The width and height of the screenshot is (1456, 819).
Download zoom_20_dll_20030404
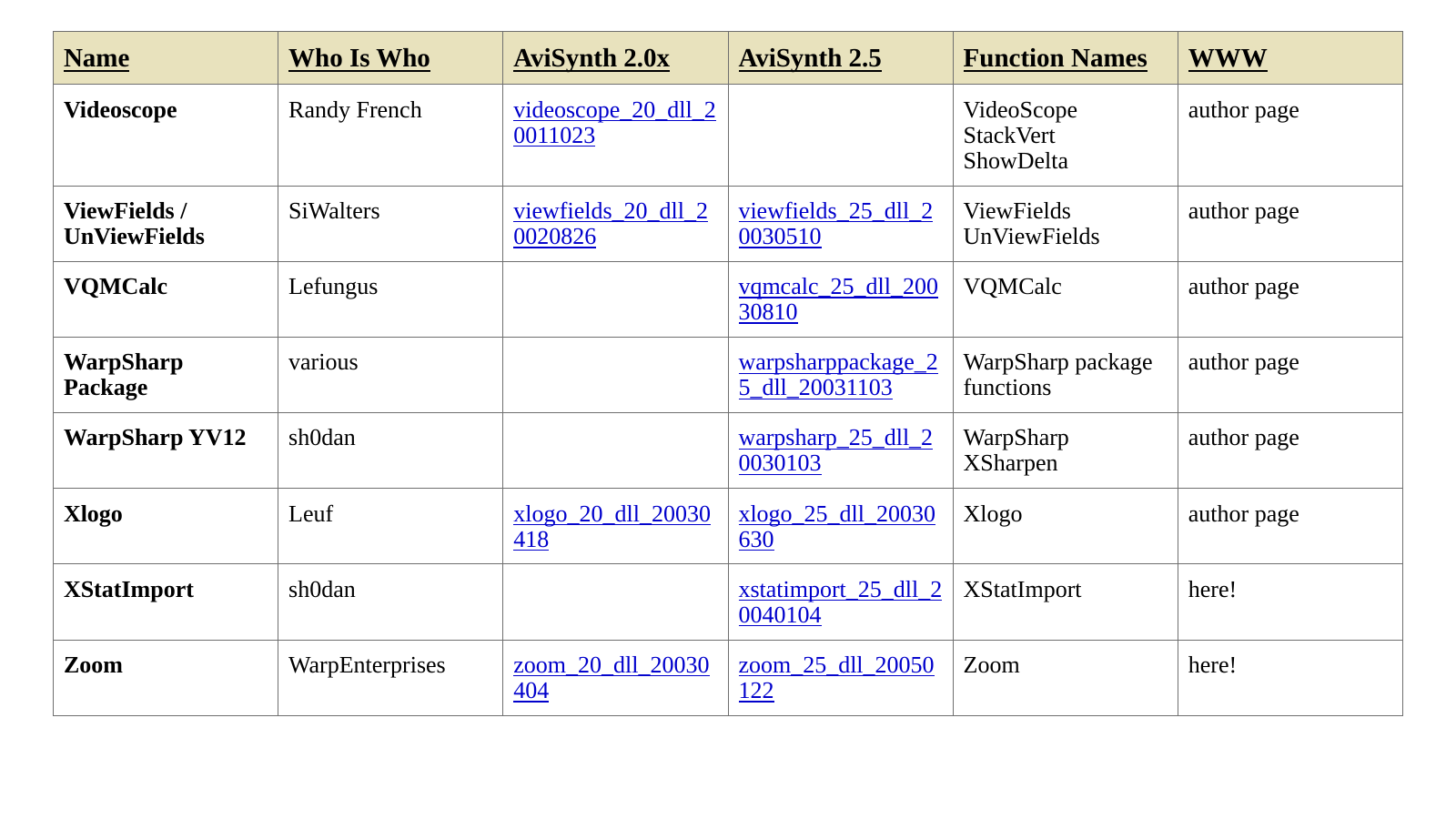pyautogui.click(x=612, y=678)
